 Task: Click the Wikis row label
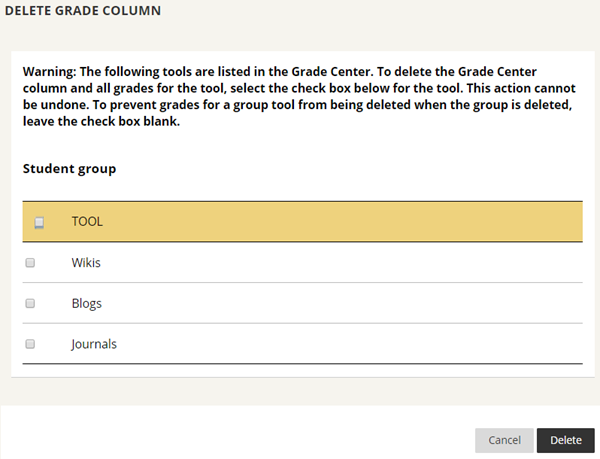[86, 263]
